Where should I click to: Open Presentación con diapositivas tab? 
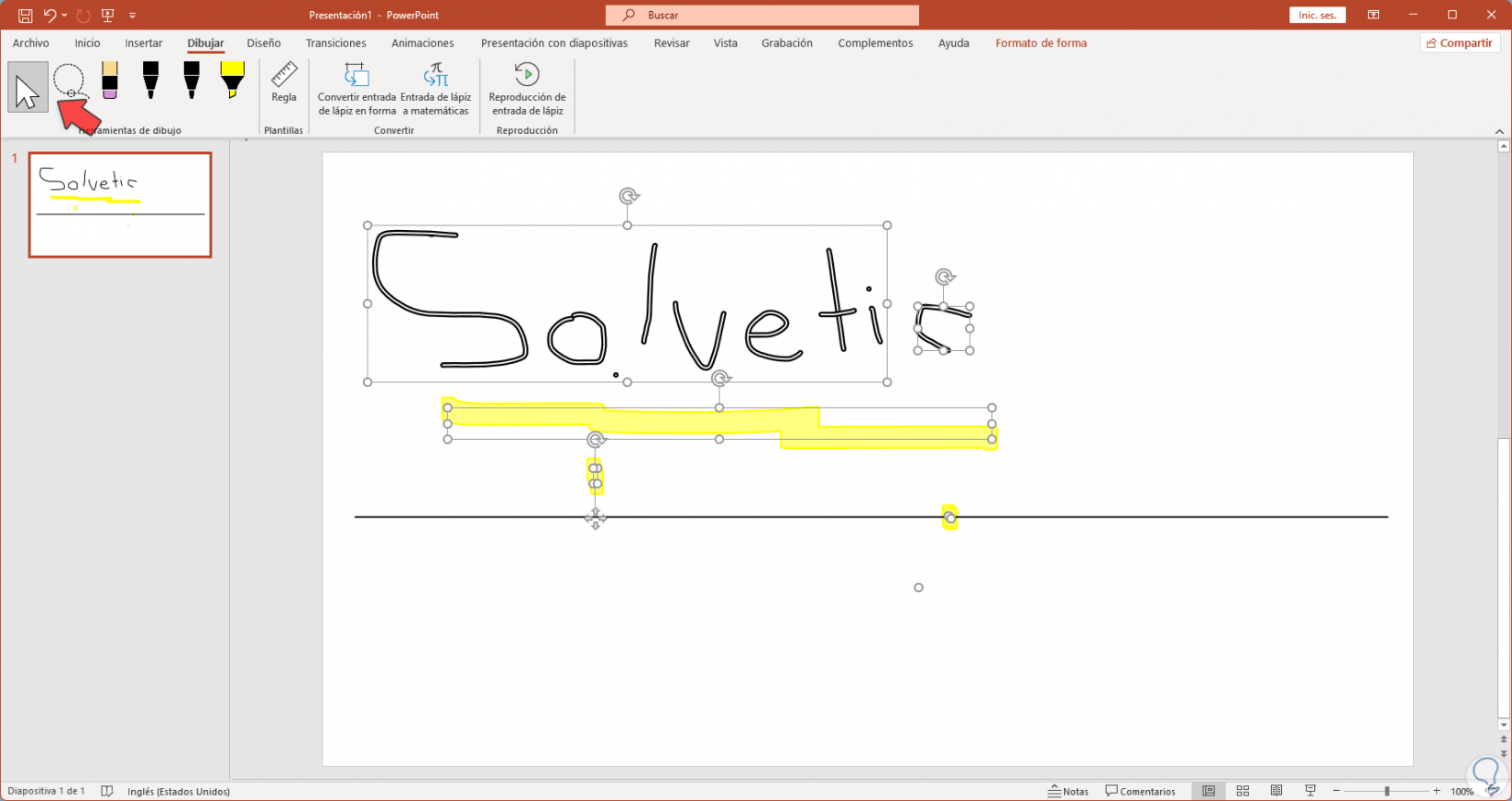coord(554,43)
